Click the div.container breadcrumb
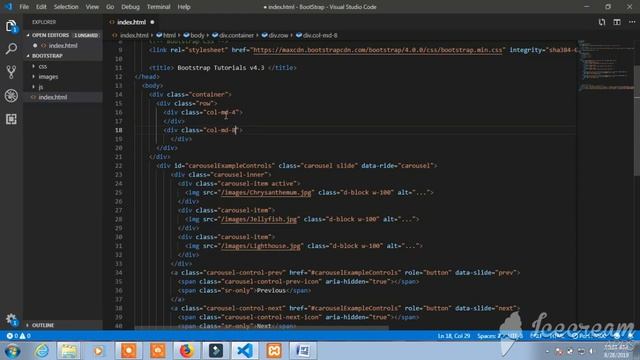640x360 pixels. pyautogui.click(x=233, y=36)
